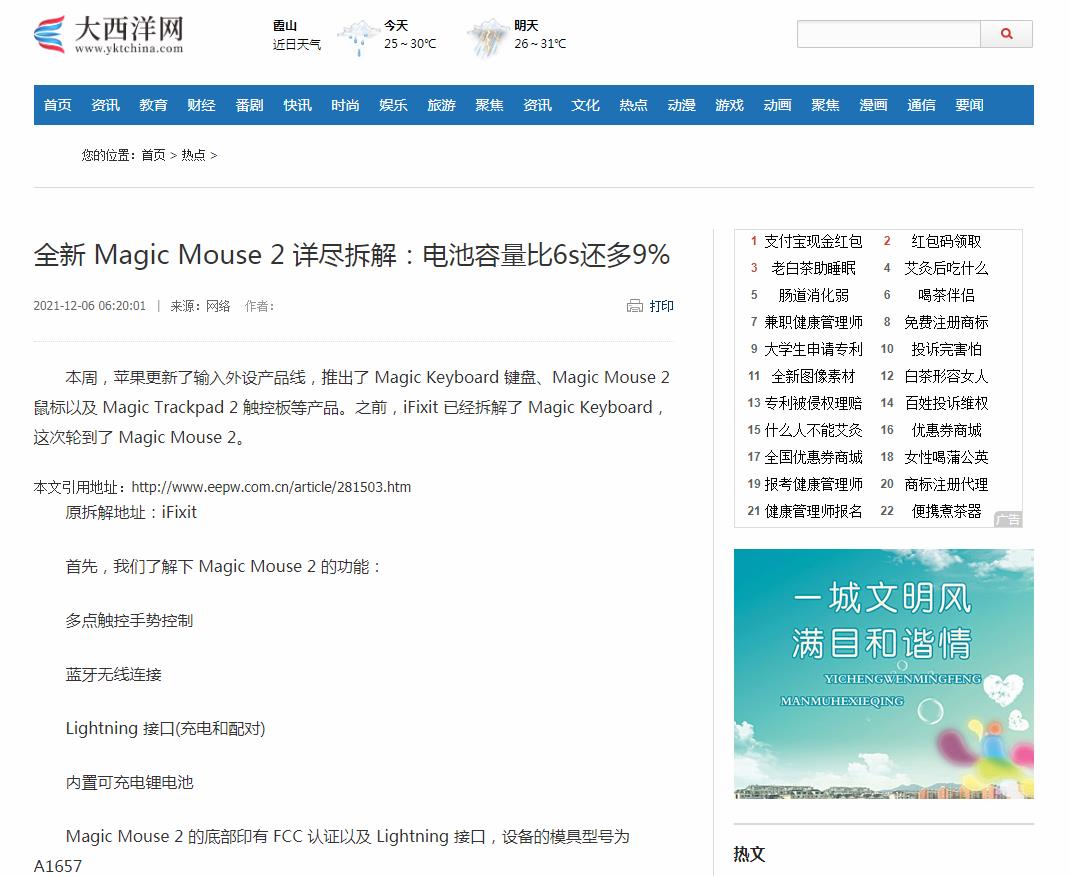Open the 白茶形容女人 link

[x=946, y=377]
